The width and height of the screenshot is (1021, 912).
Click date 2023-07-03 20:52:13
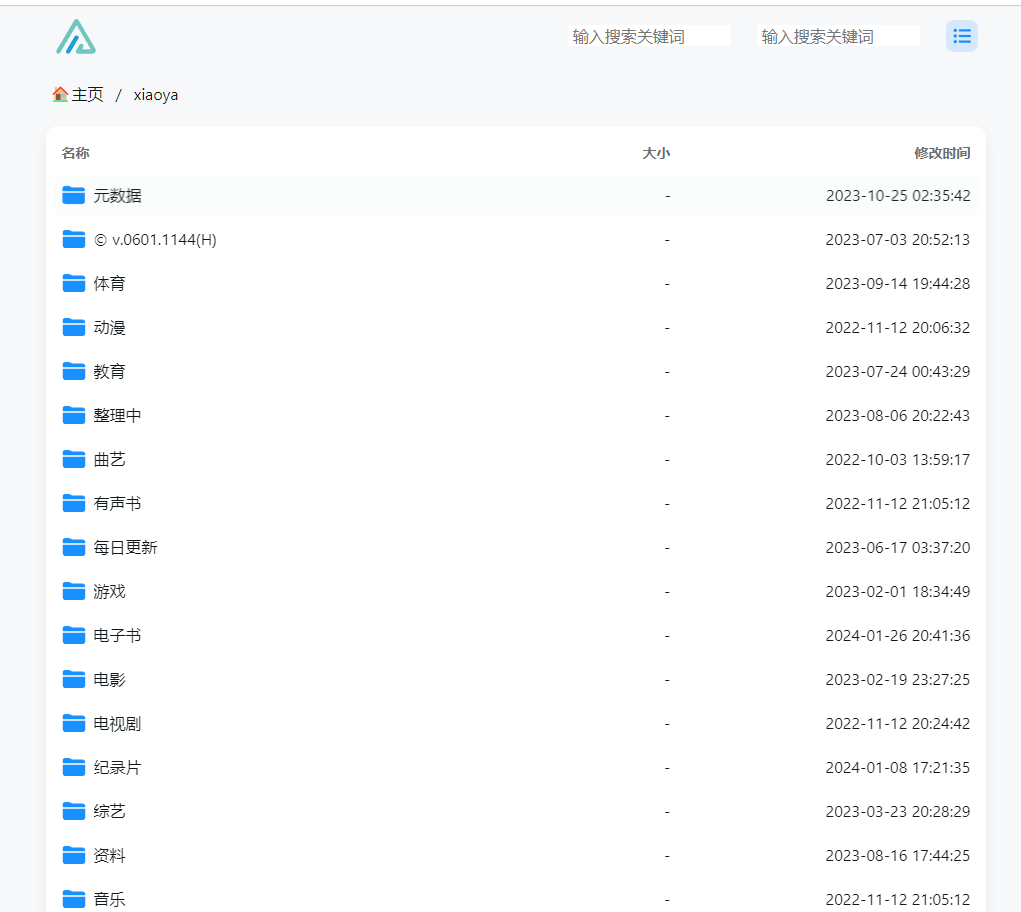898,240
